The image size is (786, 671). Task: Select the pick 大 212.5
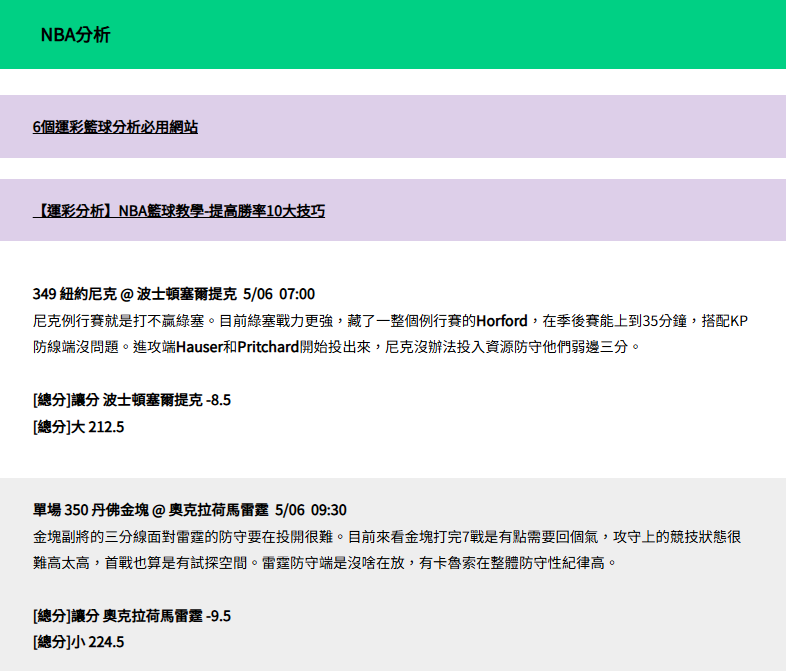pyautogui.click(x=78, y=427)
